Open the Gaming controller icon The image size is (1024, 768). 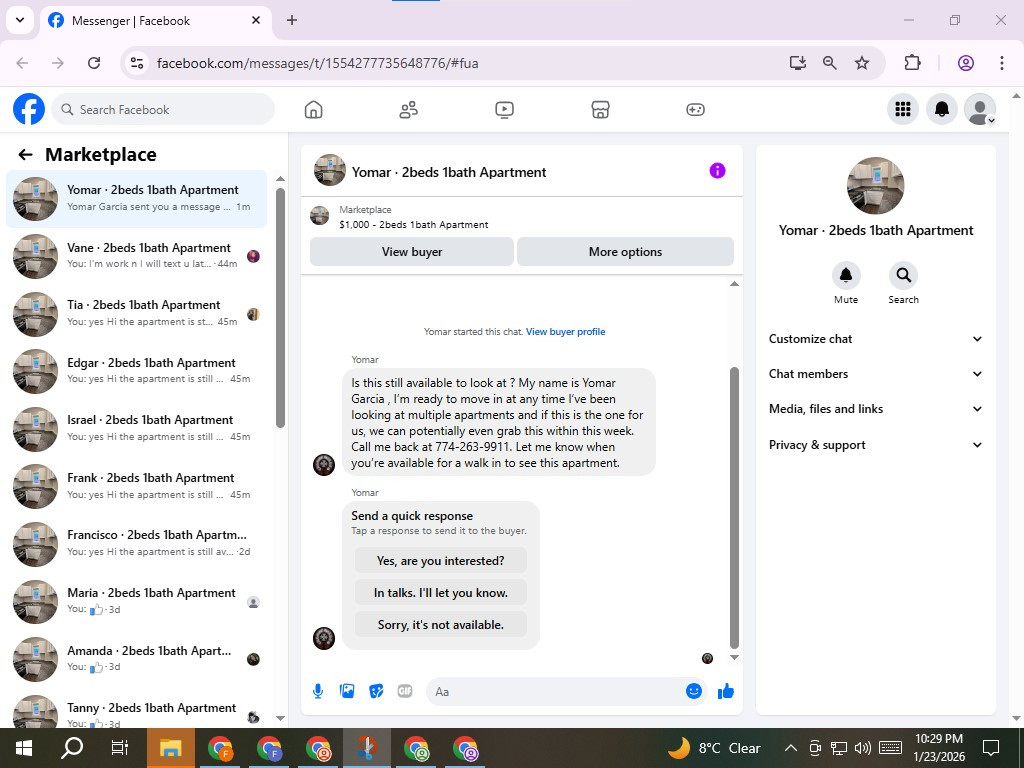tap(695, 110)
